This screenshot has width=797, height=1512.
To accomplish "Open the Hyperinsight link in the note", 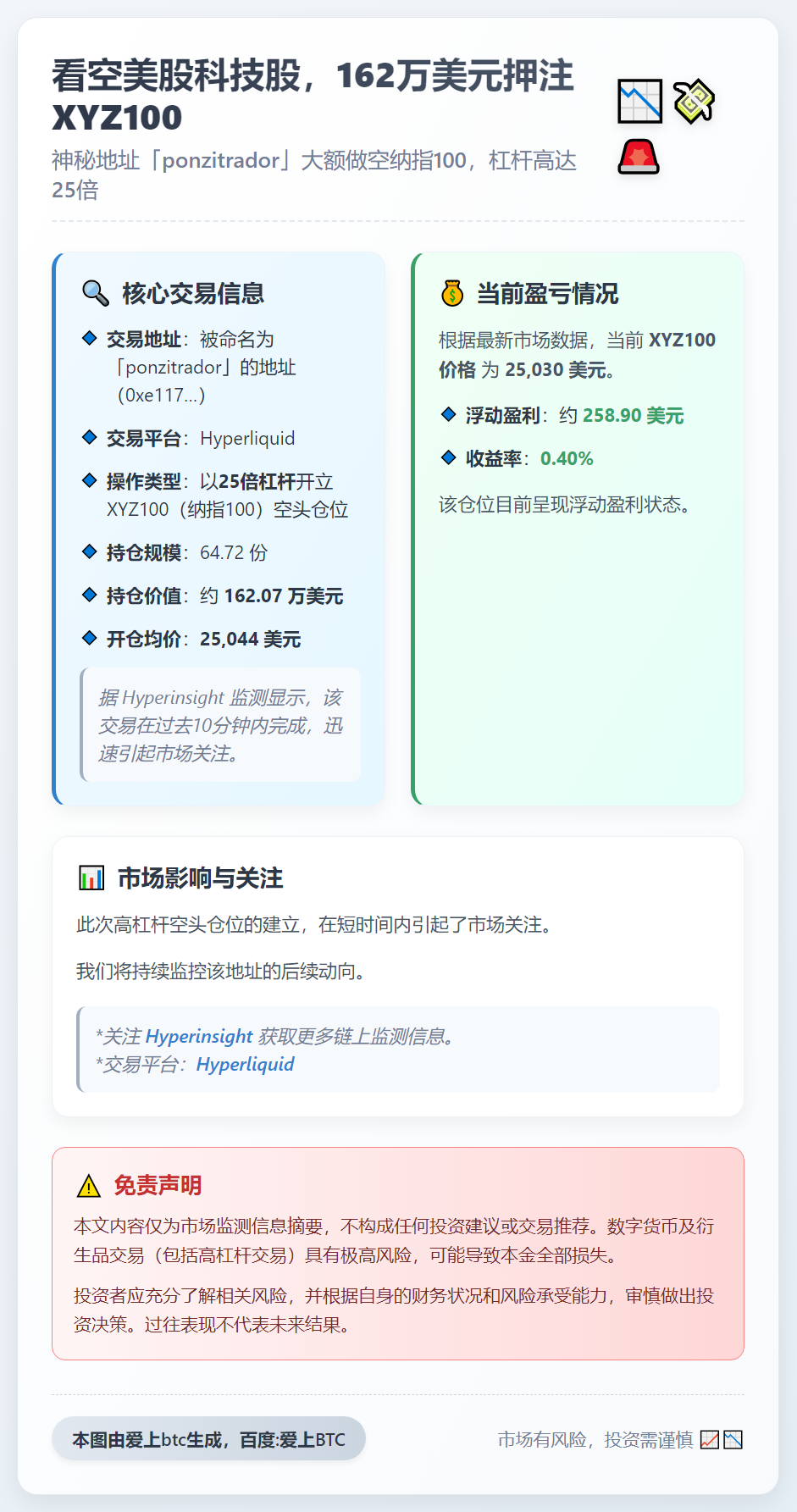I will click(199, 1036).
